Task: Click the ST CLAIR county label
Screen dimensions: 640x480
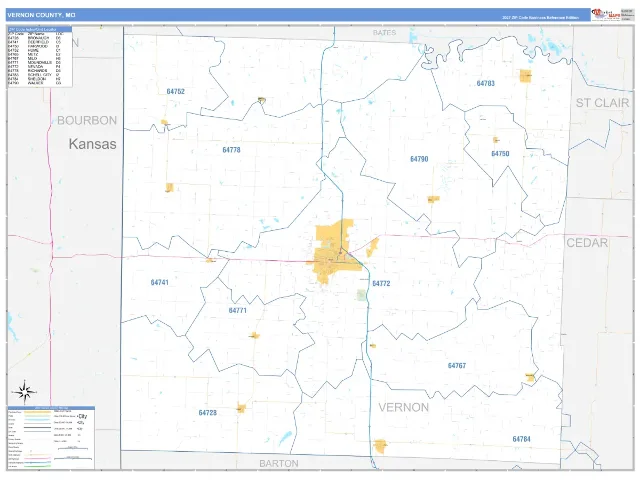Action: (602, 103)
